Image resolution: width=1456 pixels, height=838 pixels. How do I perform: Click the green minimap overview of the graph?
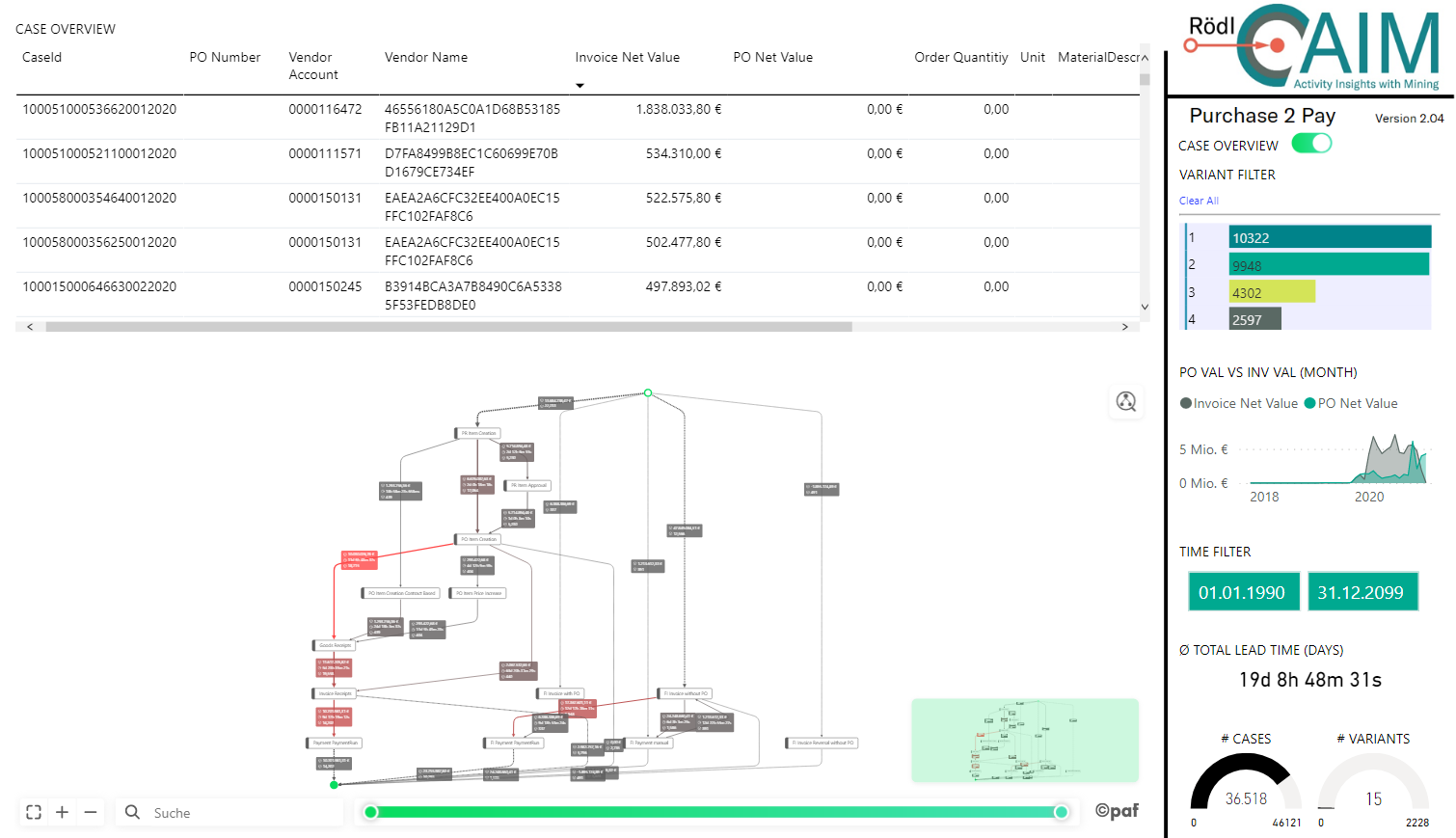click(1024, 740)
